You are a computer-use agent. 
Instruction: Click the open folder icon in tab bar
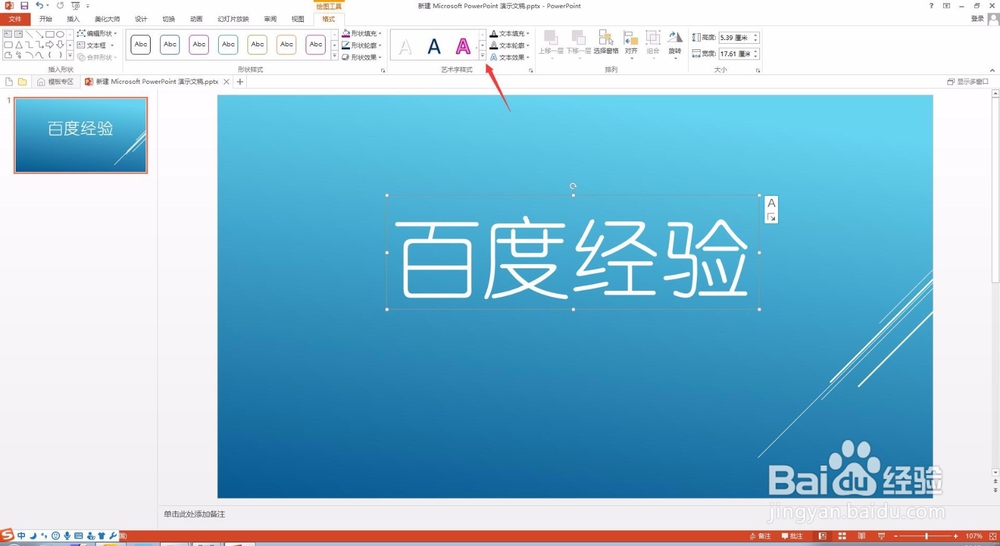[22, 82]
